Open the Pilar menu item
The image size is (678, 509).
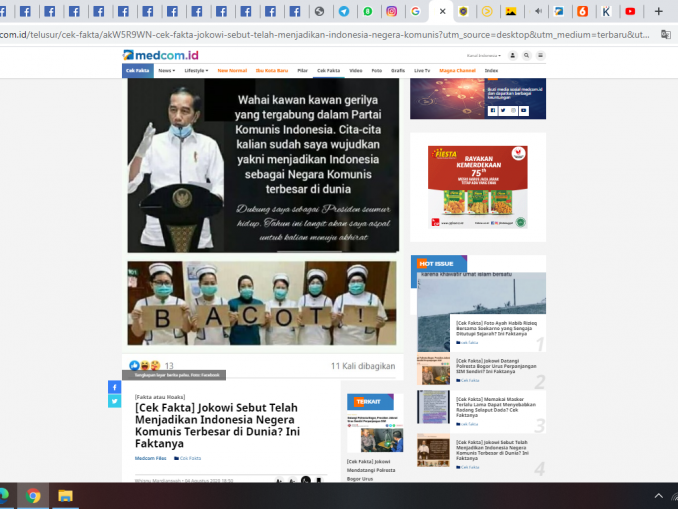(302, 70)
